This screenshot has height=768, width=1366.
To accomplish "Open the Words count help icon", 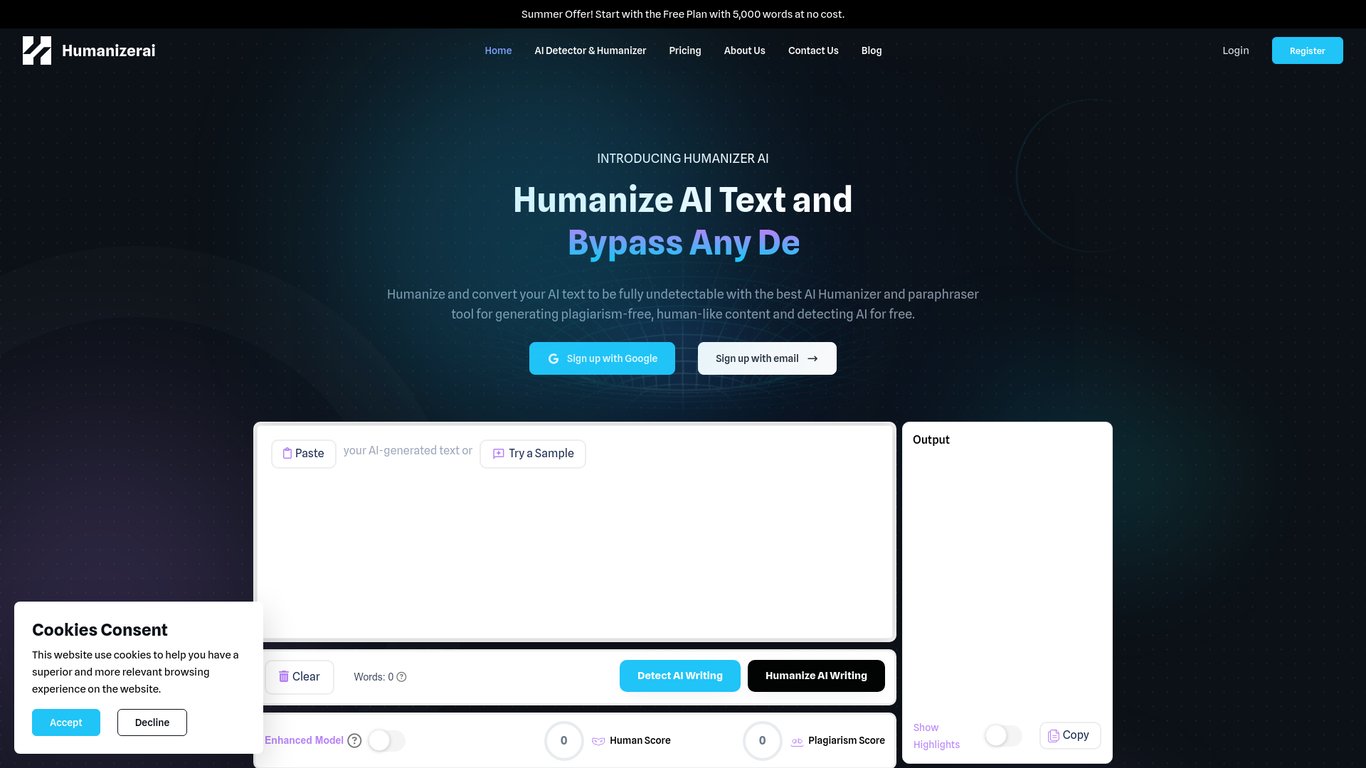I will tap(402, 677).
